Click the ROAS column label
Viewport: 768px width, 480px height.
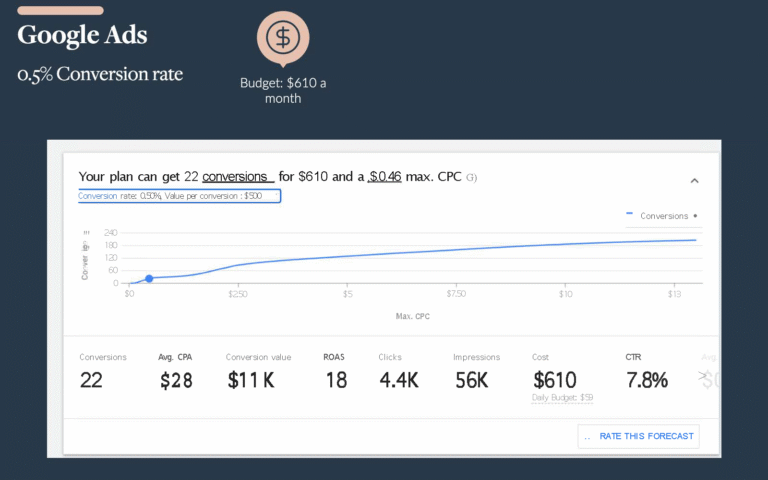click(334, 357)
